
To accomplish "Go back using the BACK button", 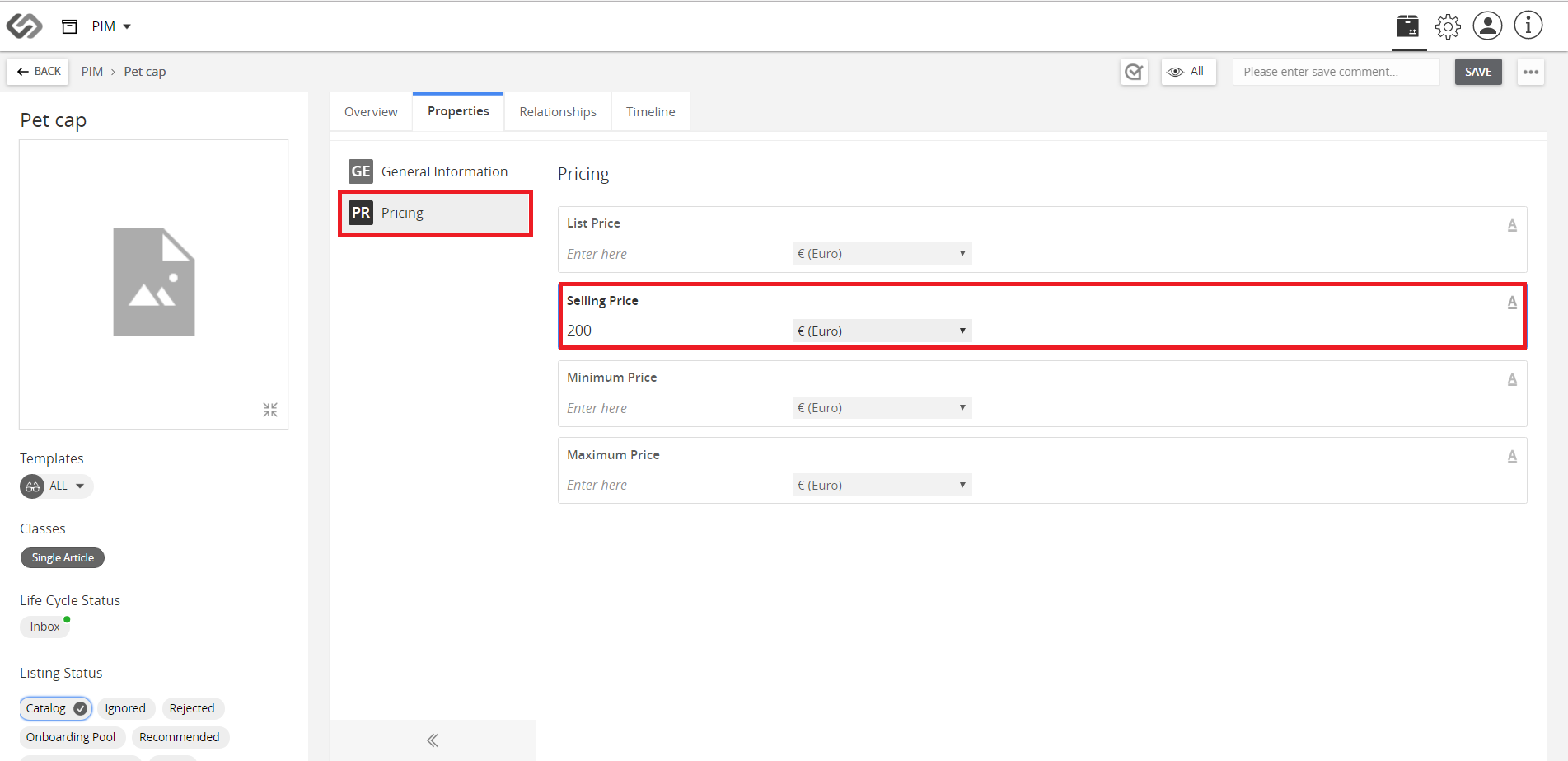I will pyautogui.click(x=38, y=72).
